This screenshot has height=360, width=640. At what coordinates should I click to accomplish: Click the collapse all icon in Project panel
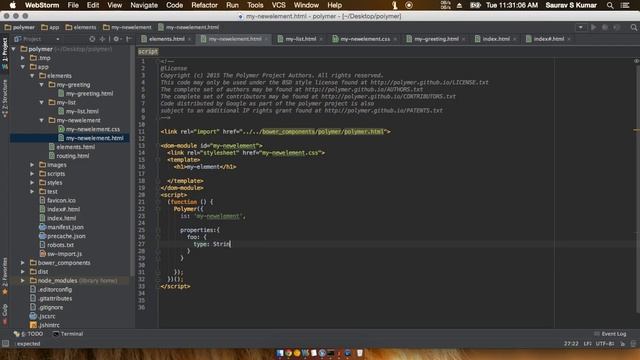(102, 39)
